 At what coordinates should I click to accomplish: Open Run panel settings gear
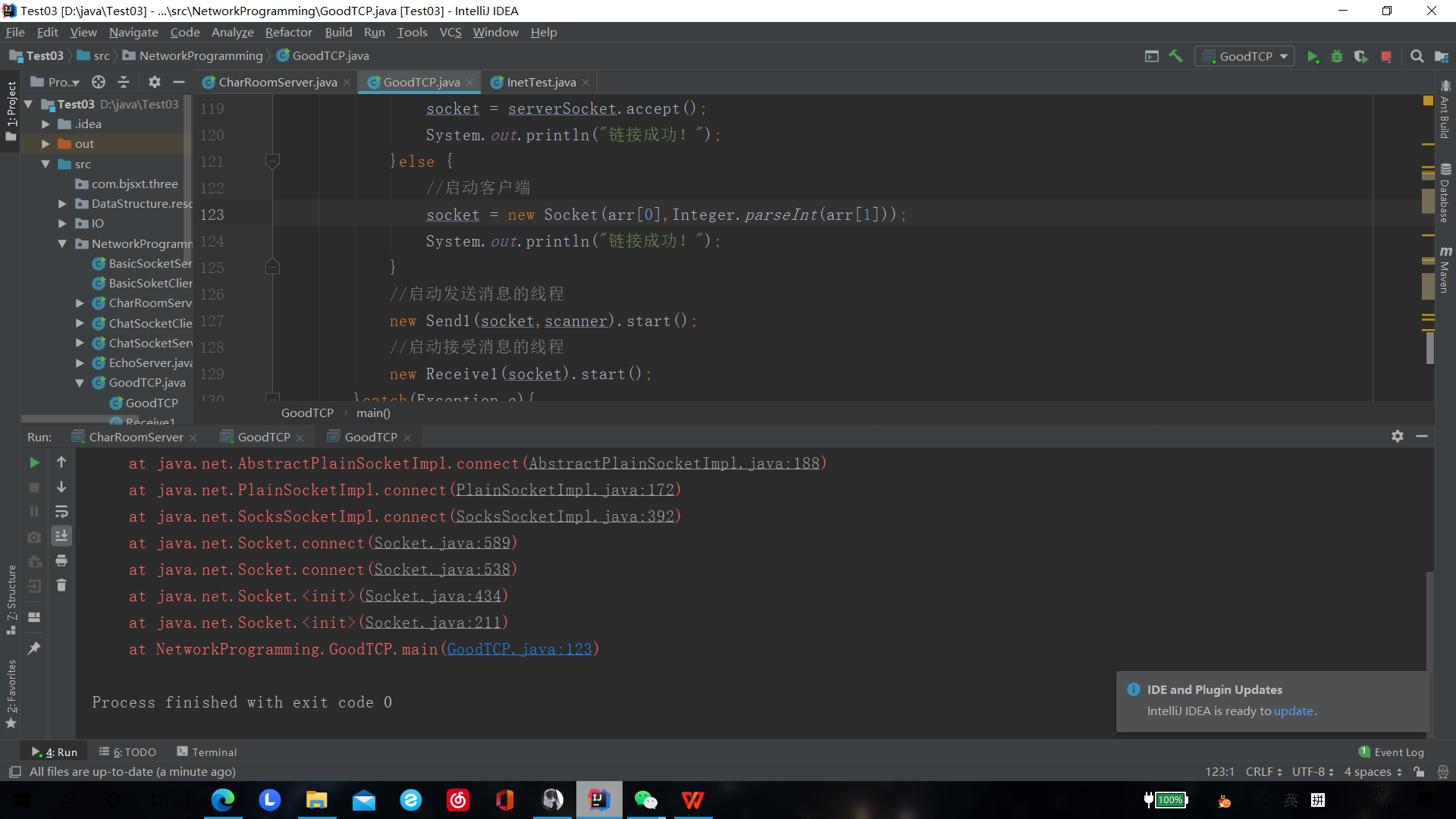(1398, 436)
